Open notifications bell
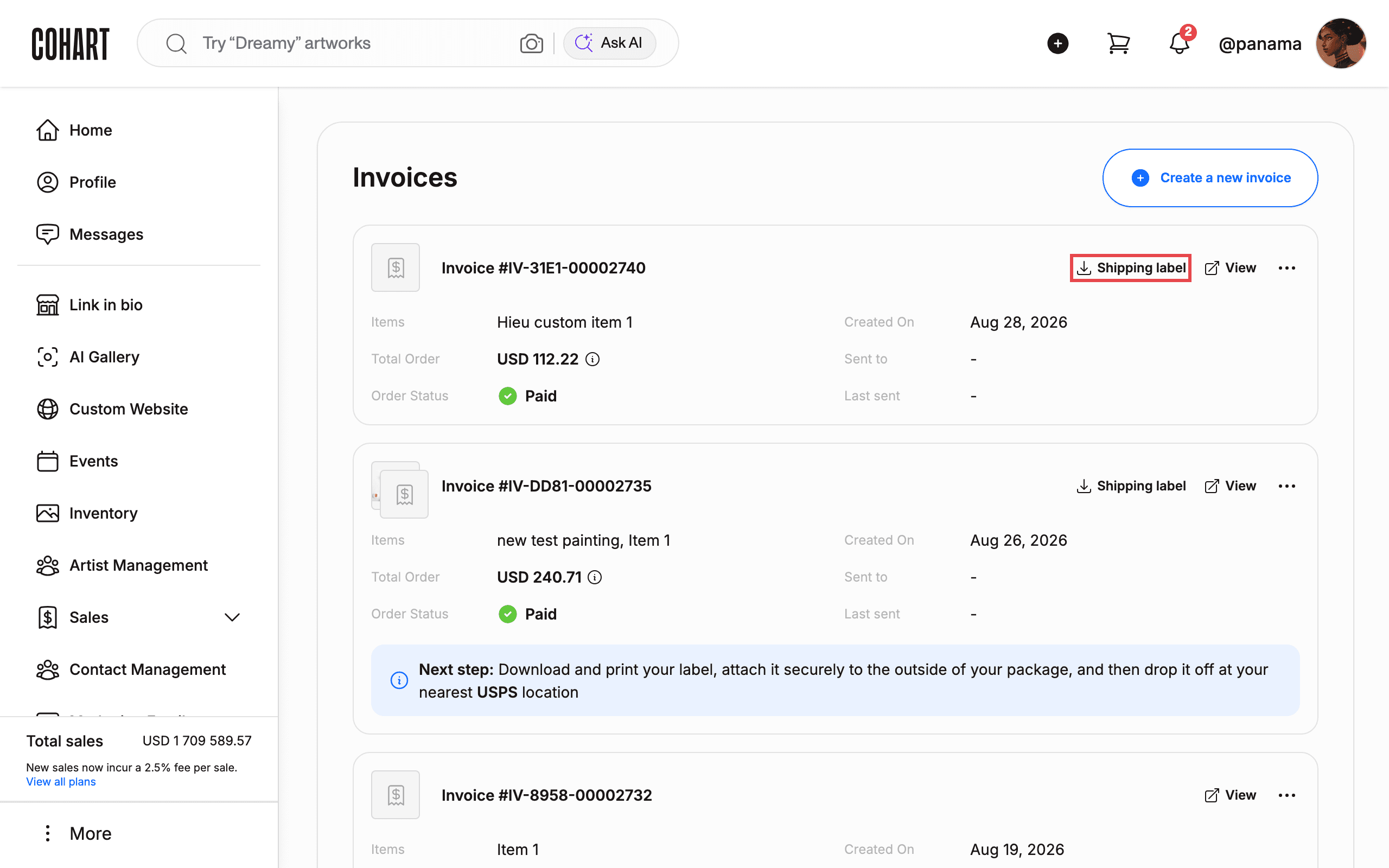Screen dimensions: 1389x868 click(1180, 43)
